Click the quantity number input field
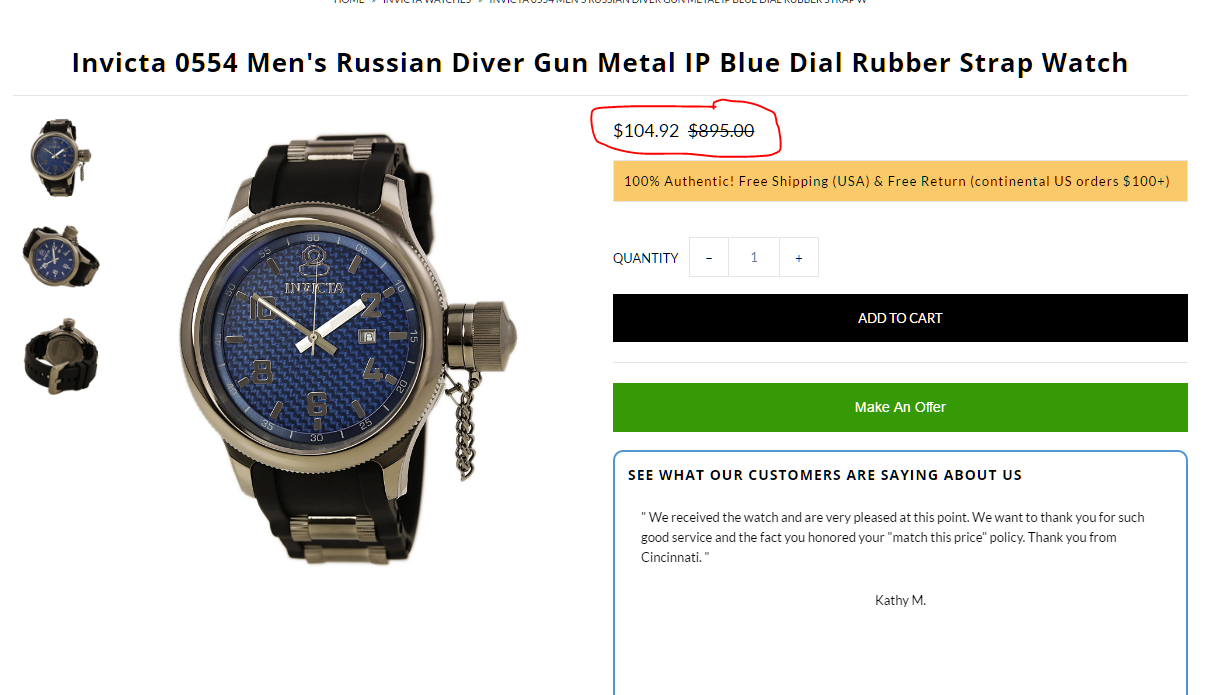Image resolution: width=1228 pixels, height=695 pixels. (x=754, y=258)
